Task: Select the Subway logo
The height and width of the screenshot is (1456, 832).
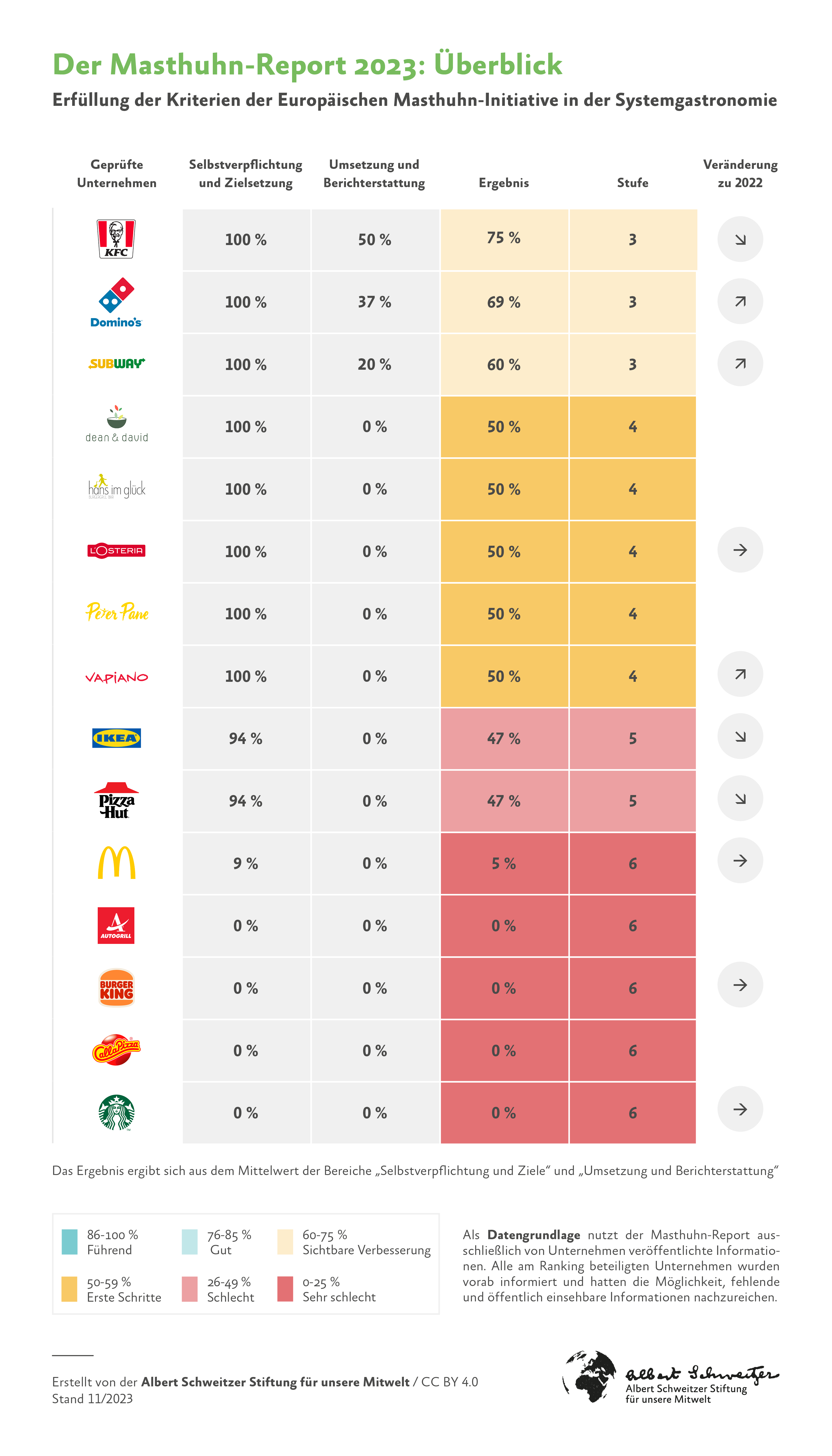Action: pos(117,363)
